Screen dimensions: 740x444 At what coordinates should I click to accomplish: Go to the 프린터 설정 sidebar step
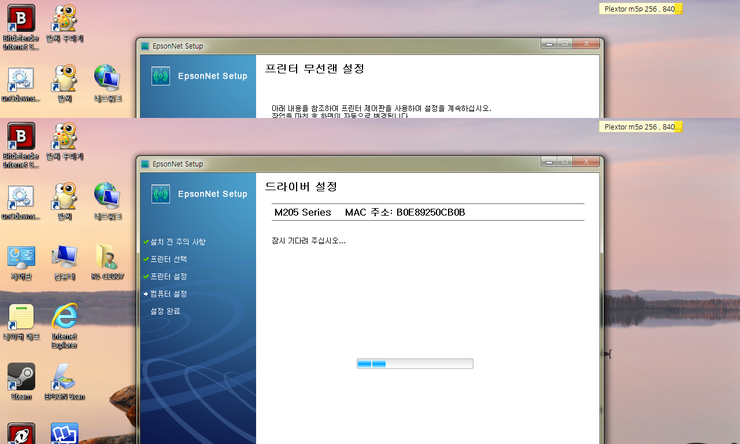(168, 276)
